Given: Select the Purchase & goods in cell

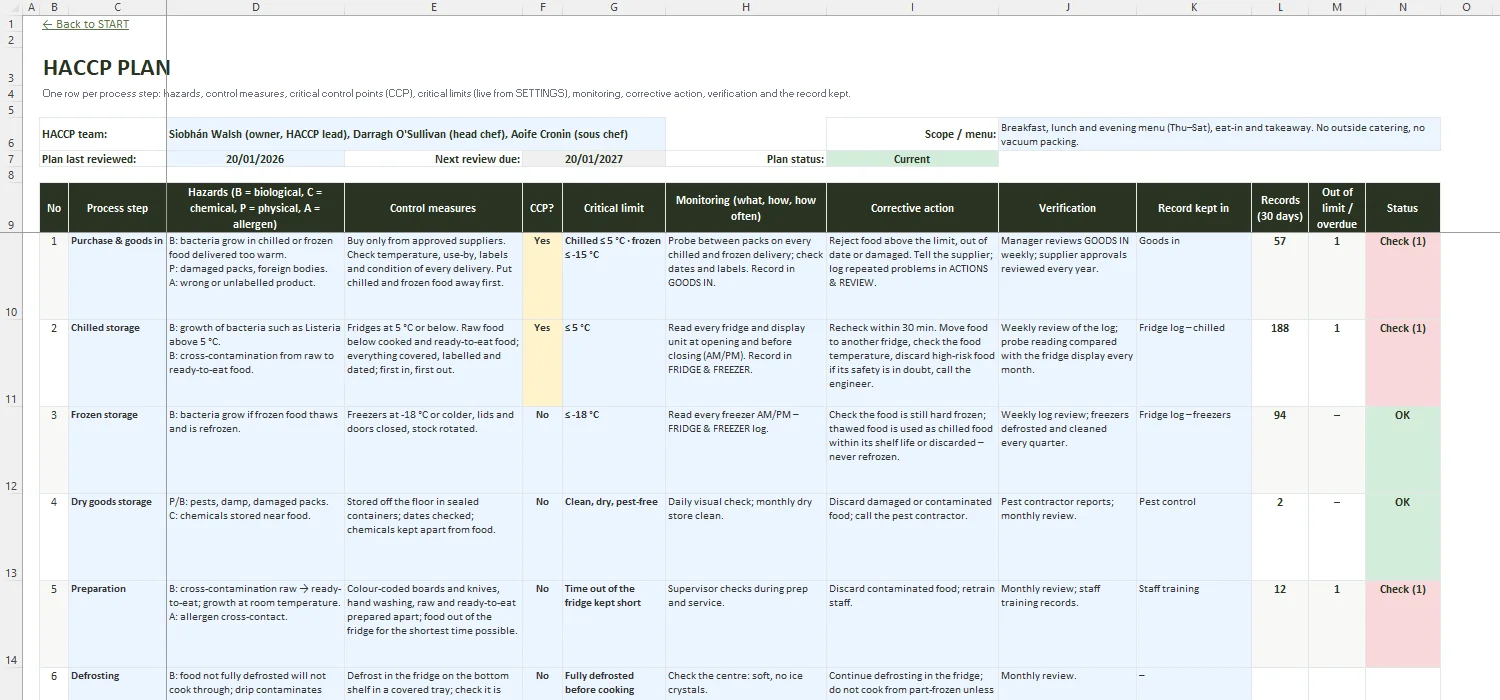Looking at the screenshot, I should pos(118,276).
